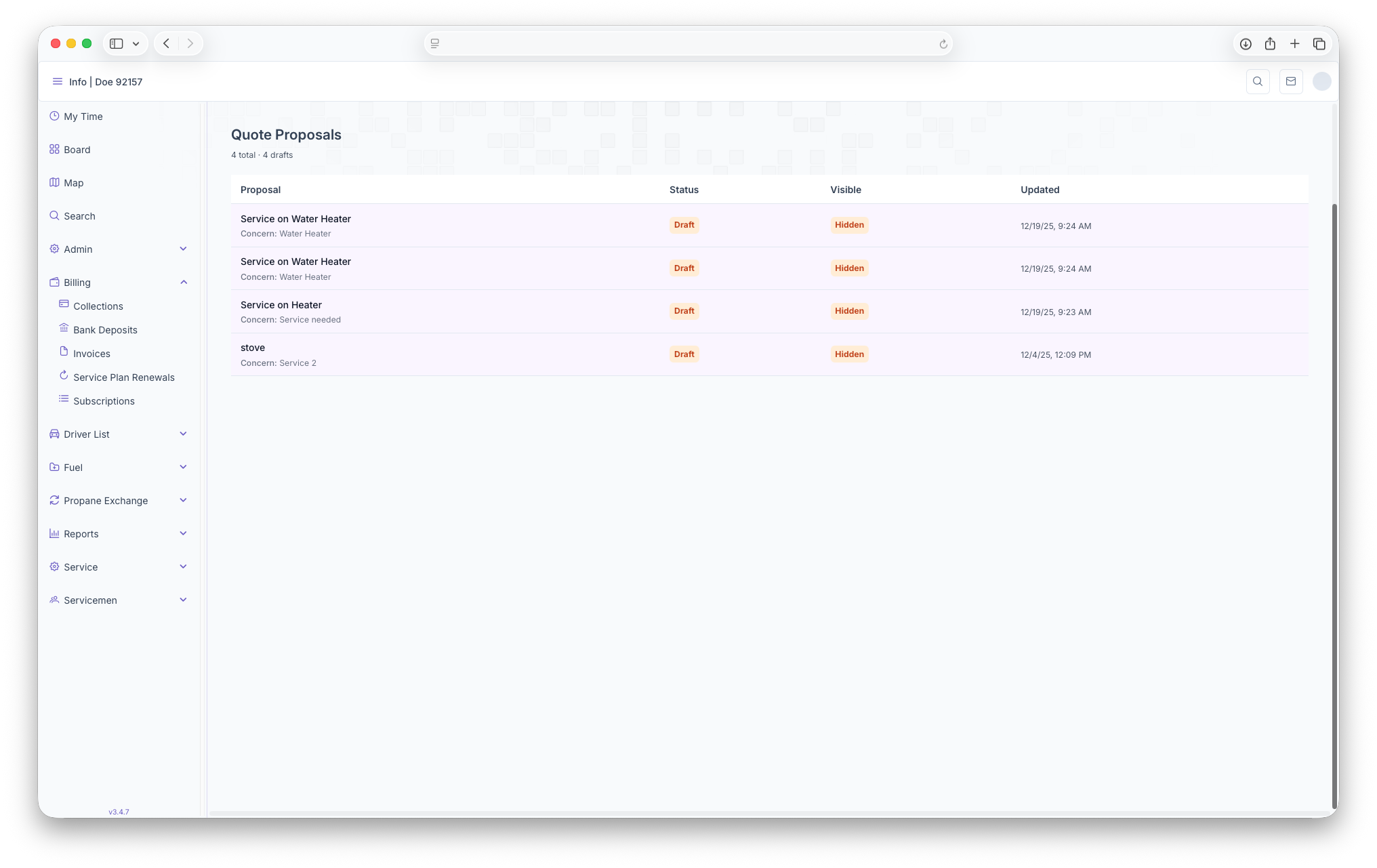Click the hamburger menu icon

[58, 81]
